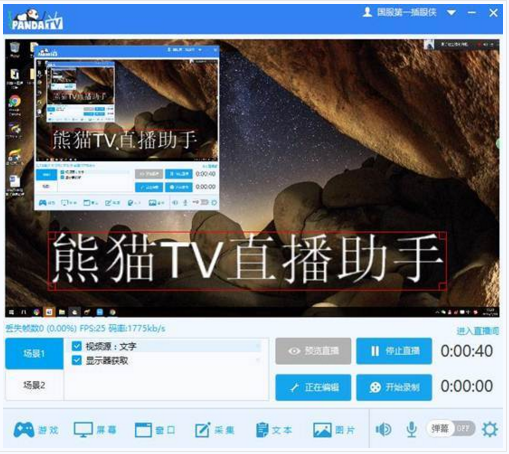The width and height of the screenshot is (509, 454).
Task: Click the 停止直播 button
Action: coord(394,351)
